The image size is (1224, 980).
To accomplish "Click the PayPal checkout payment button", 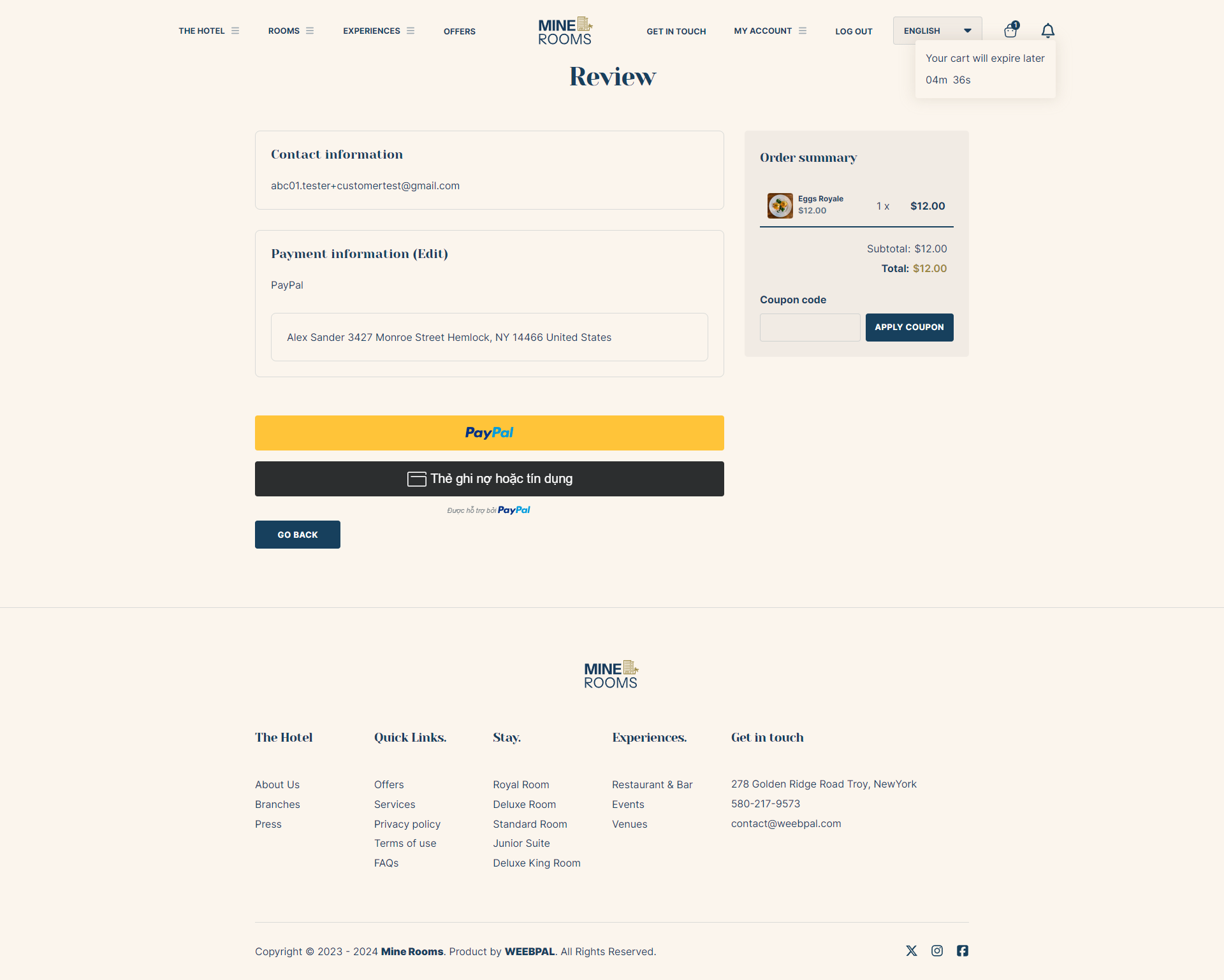I will 489,432.
